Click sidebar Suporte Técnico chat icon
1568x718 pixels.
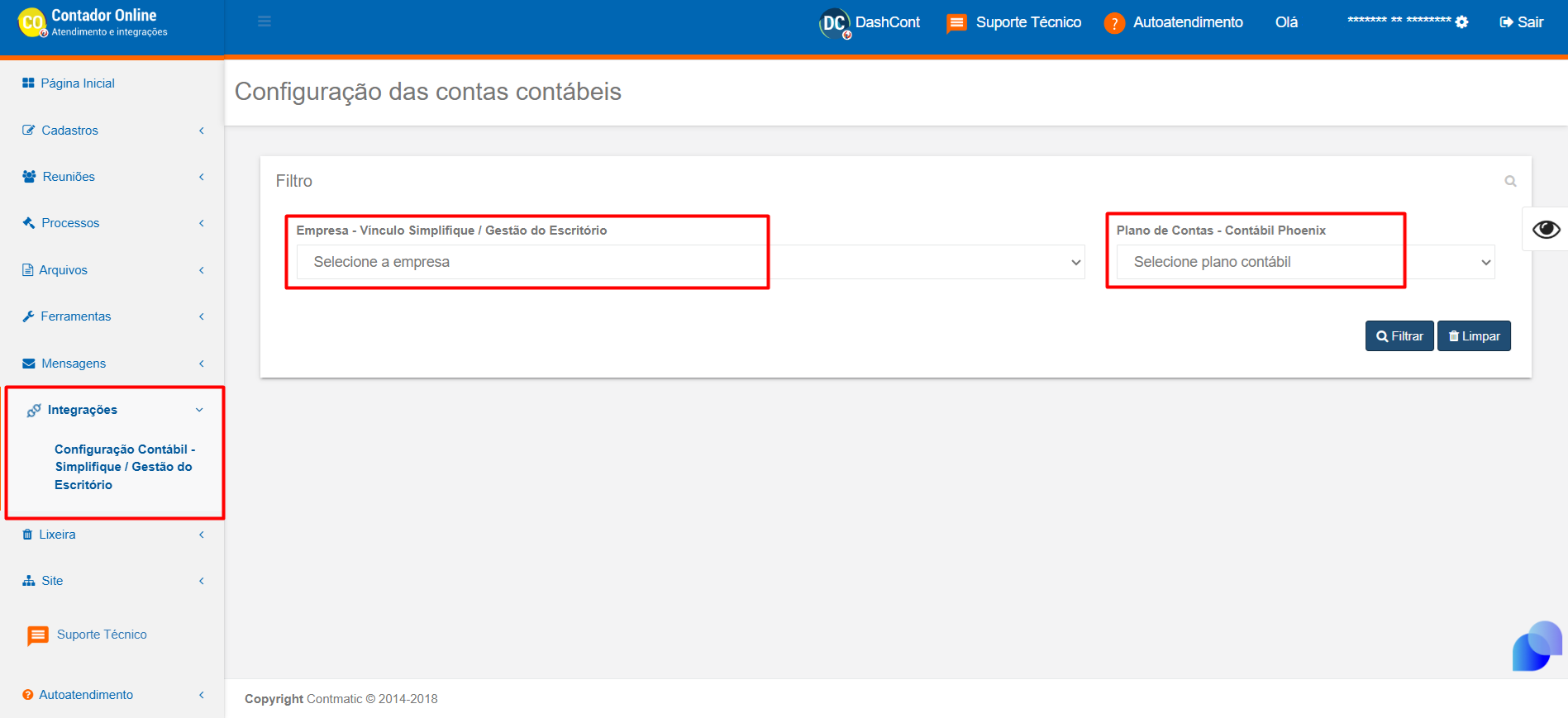tap(38, 635)
